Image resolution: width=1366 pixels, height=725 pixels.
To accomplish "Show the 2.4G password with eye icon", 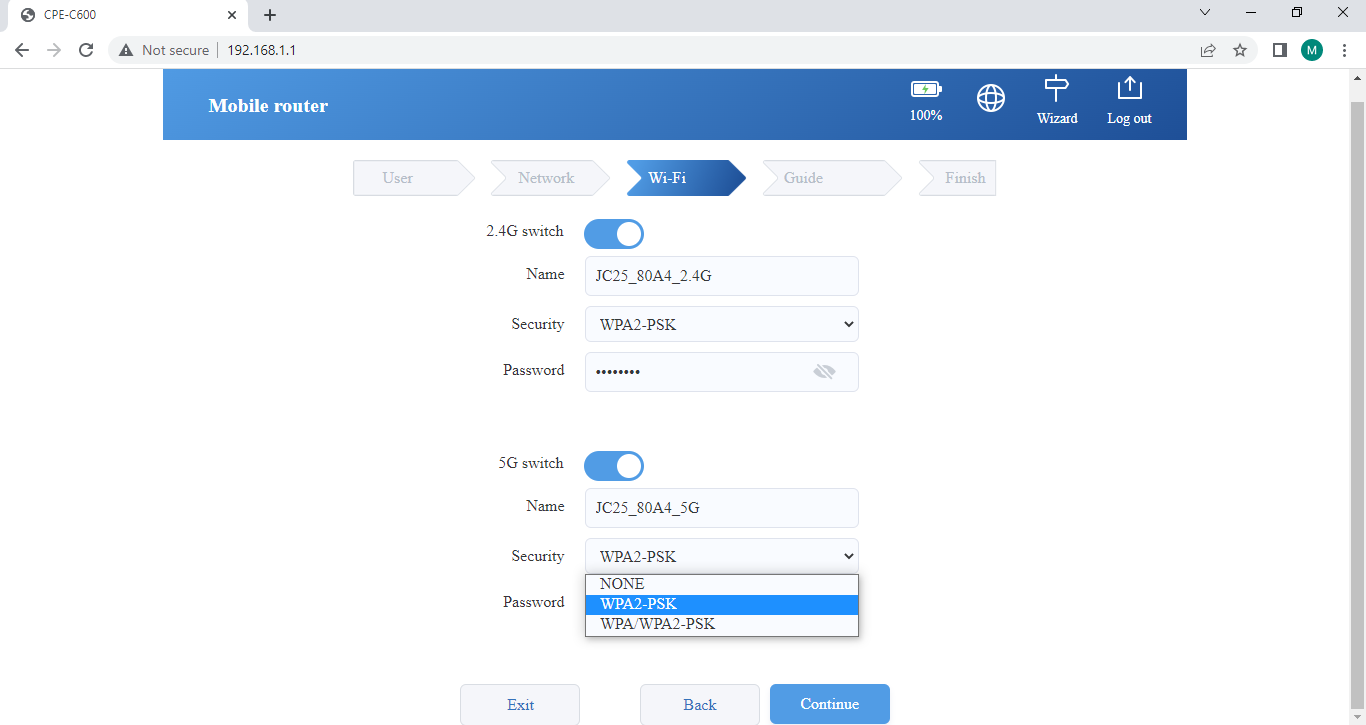I will 824,372.
